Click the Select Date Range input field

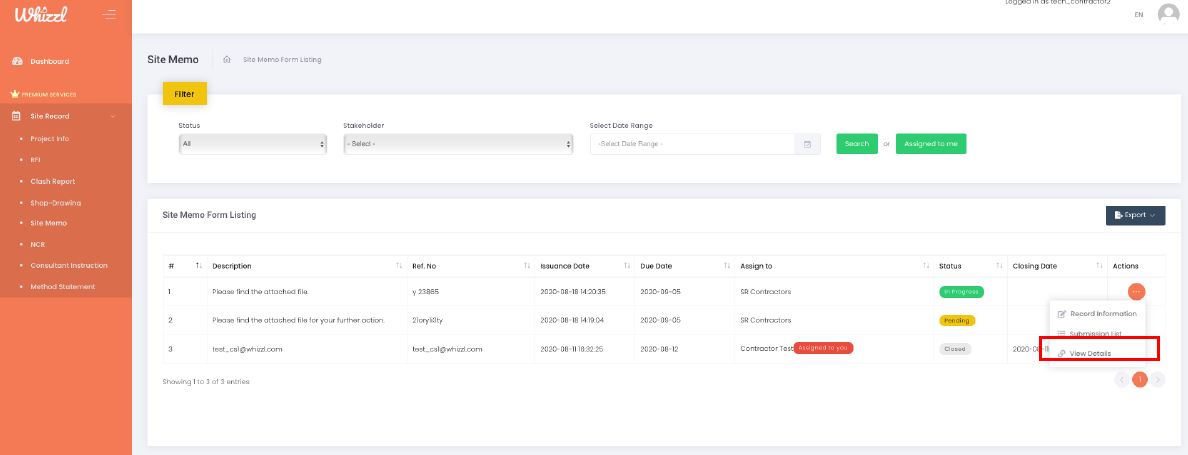click(x=693, y=144)
